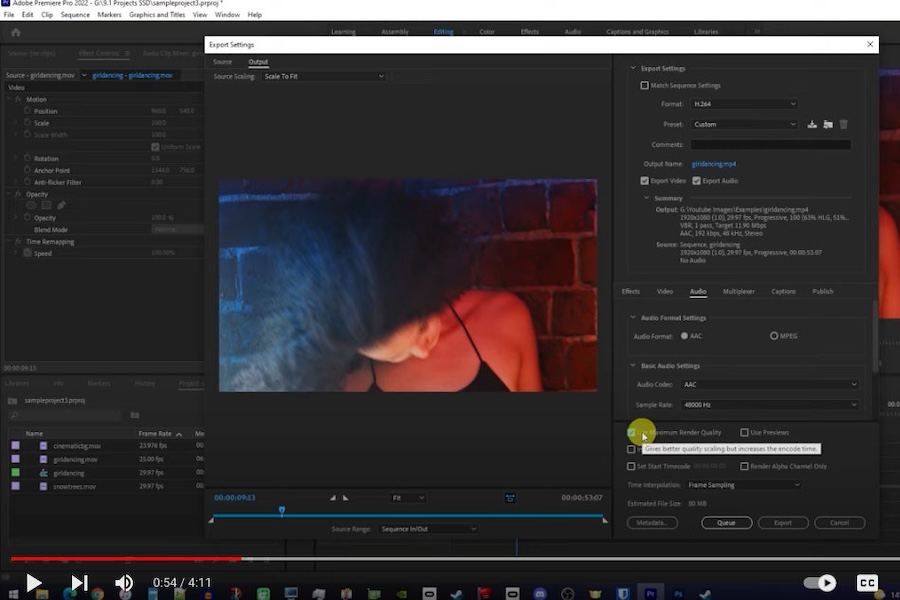900x600 pixels.
Task: Click the Anchor Point stopwatch icon
Action: (x=27, y=170)
